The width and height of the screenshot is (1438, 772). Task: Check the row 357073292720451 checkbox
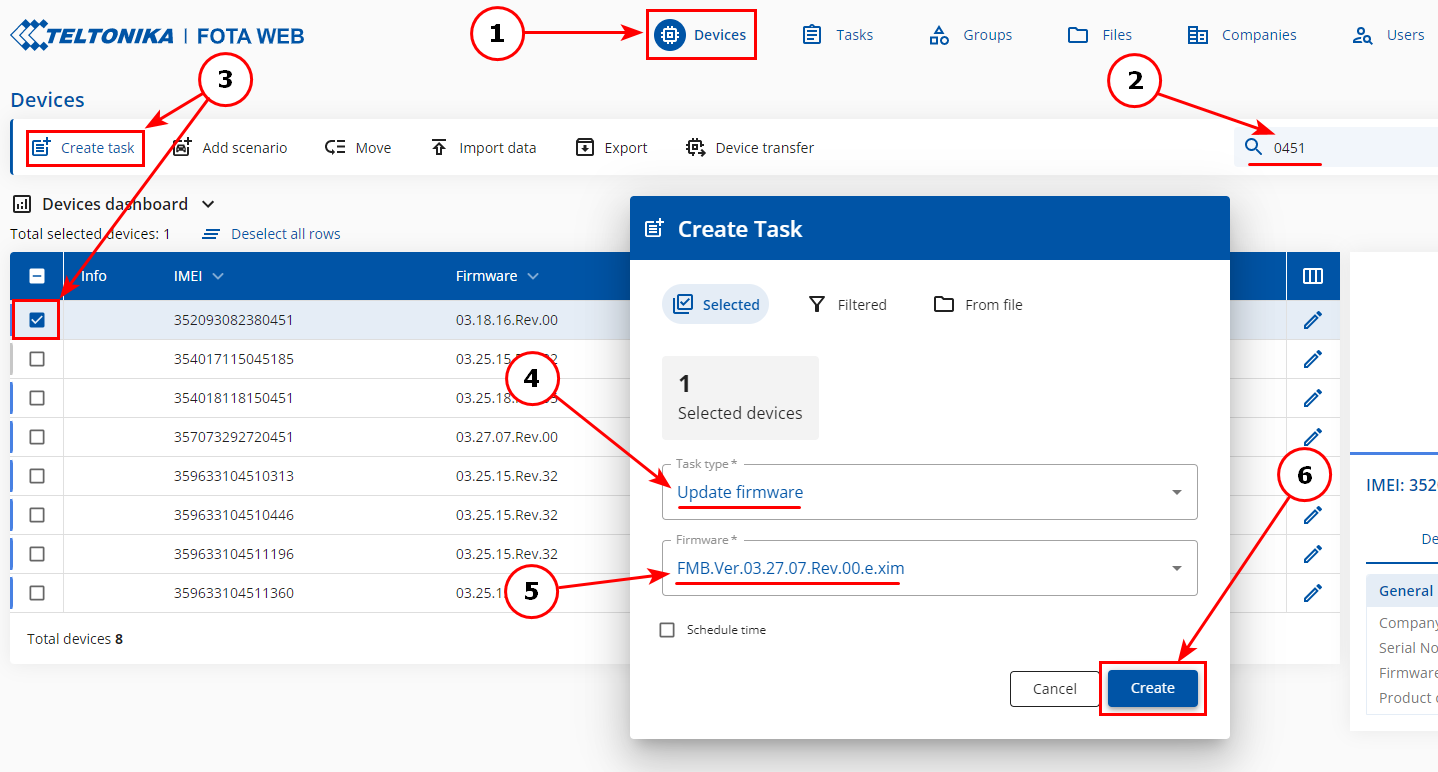click(37, 437)
